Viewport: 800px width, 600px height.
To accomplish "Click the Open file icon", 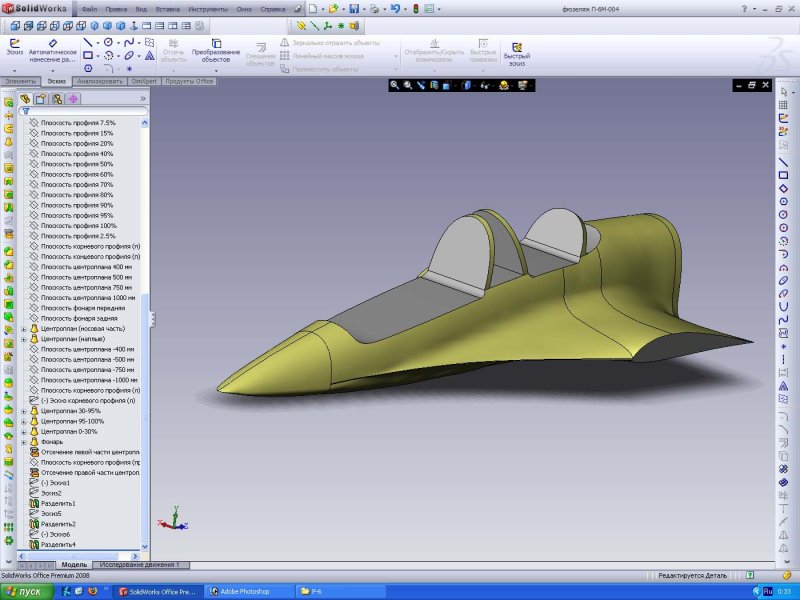I will tap(333, 9).
